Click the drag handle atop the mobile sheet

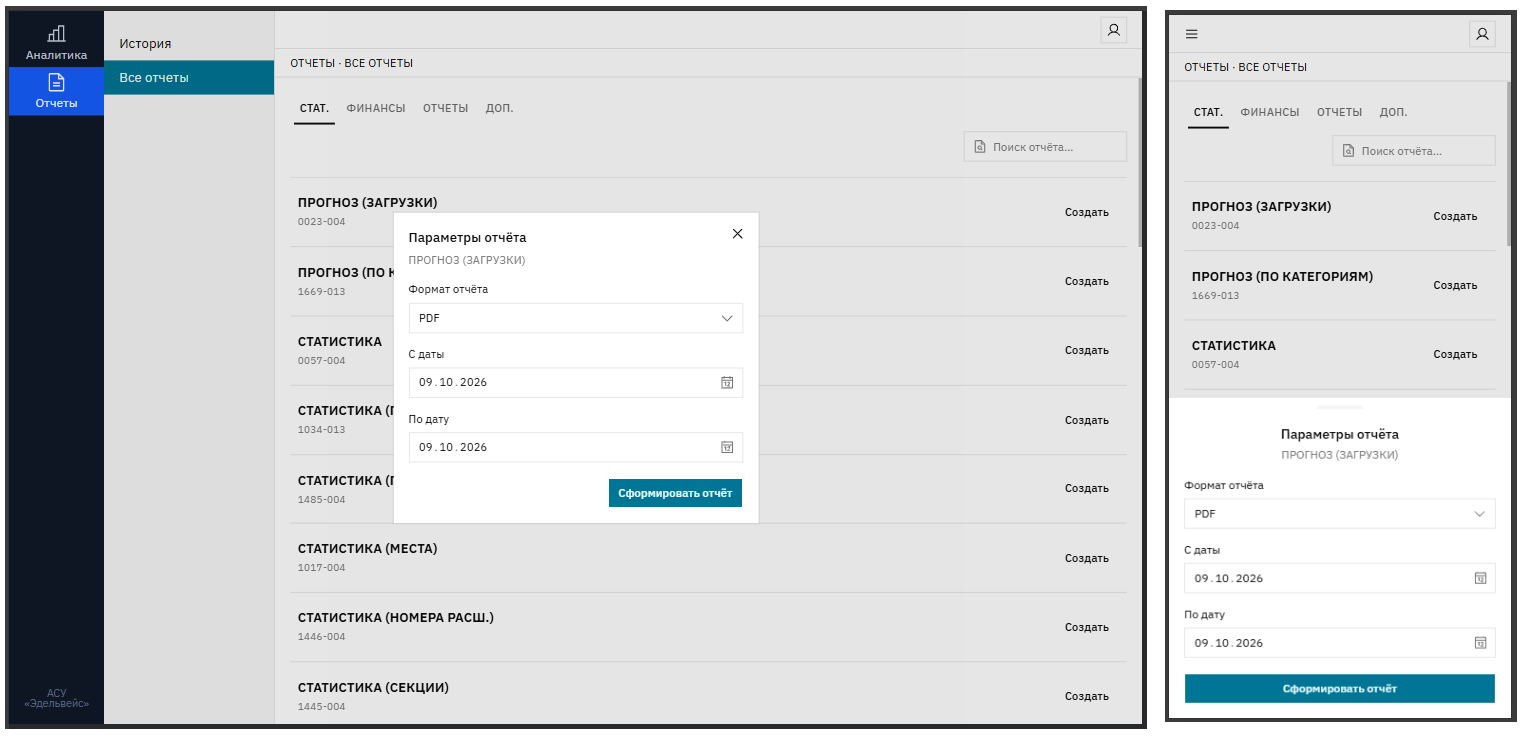[1340, 407]
